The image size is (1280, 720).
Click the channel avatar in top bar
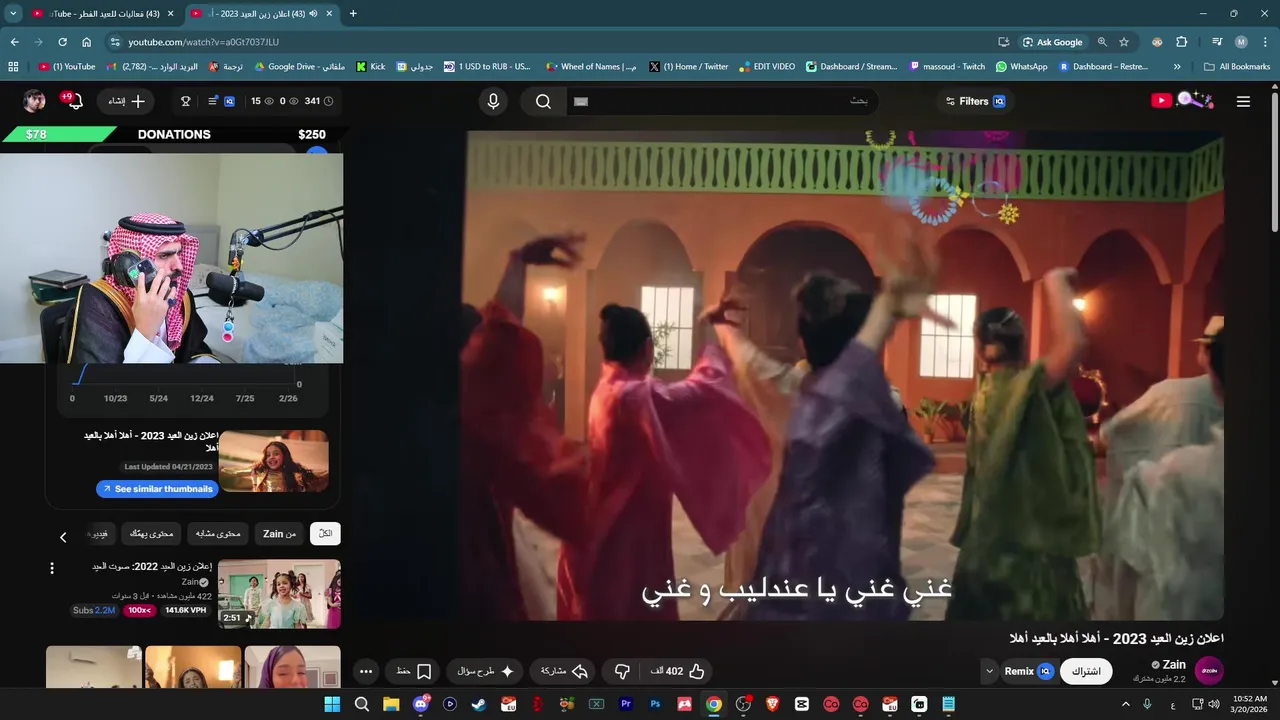click(x=34, y=101)
